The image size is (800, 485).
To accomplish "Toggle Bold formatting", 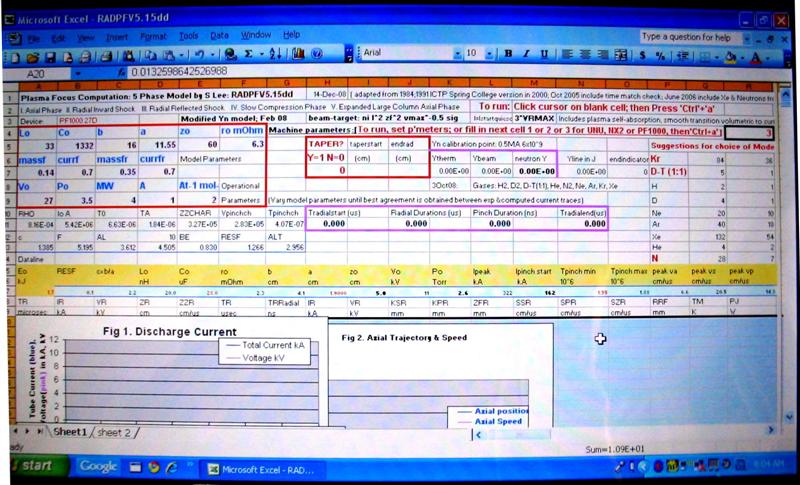I will coord(509,53).
